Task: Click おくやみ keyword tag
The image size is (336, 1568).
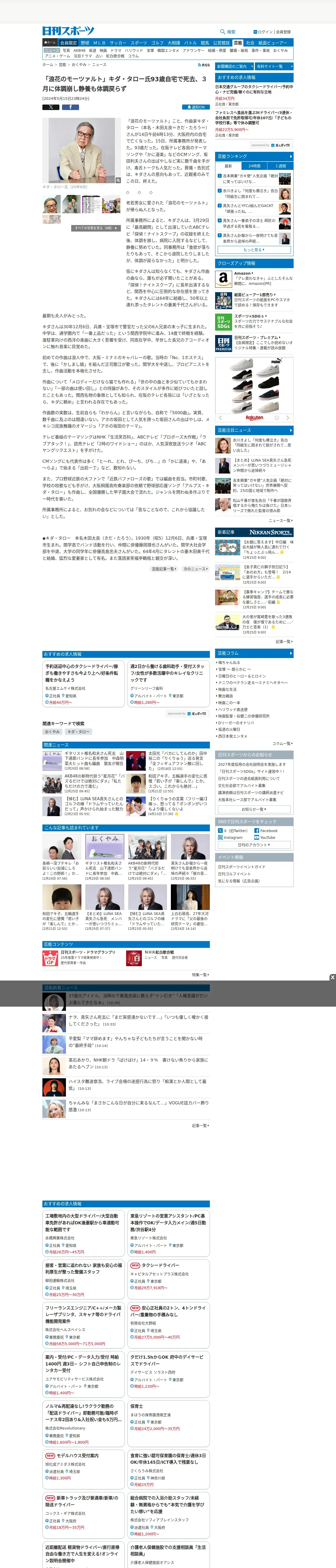Action: pos(52,732)
